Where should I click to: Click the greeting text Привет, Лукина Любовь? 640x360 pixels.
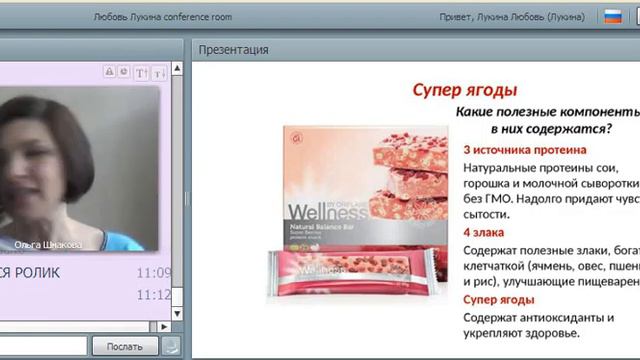pyautogui.click(x=512, y=17)
